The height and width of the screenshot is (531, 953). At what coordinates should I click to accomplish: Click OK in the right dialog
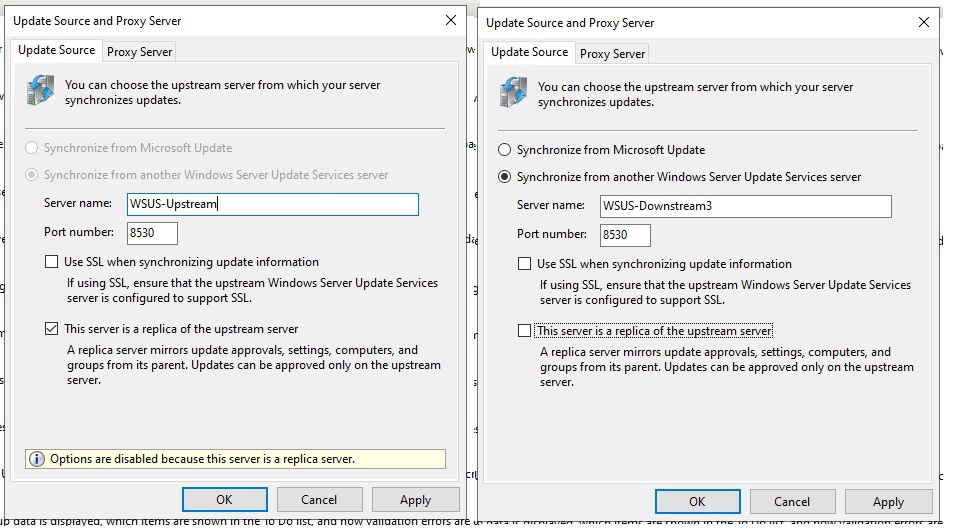(697, 501)
